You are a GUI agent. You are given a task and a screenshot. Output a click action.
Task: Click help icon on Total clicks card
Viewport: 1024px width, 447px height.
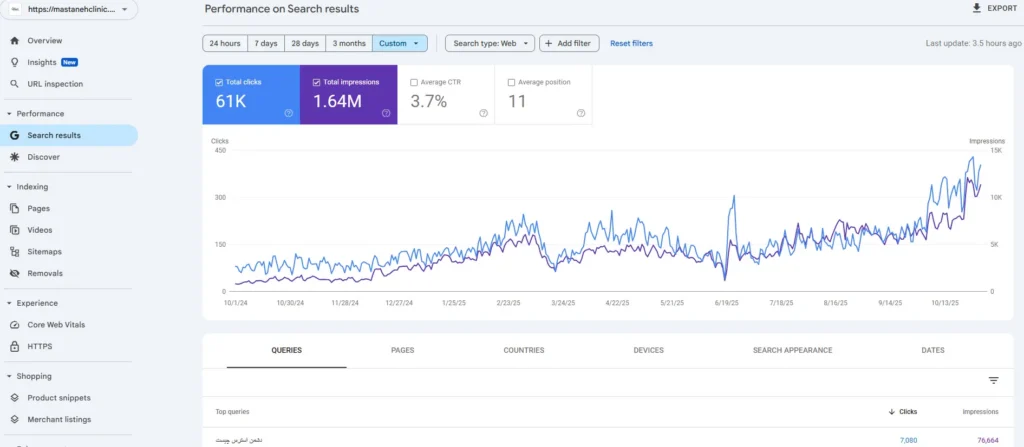[288, 114]
